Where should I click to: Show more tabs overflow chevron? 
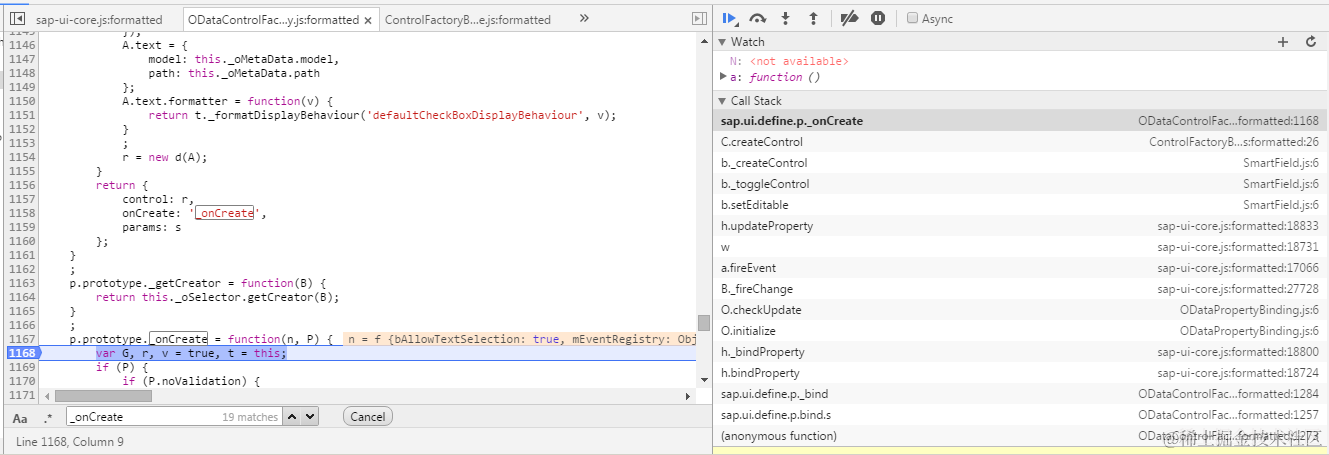584,18
